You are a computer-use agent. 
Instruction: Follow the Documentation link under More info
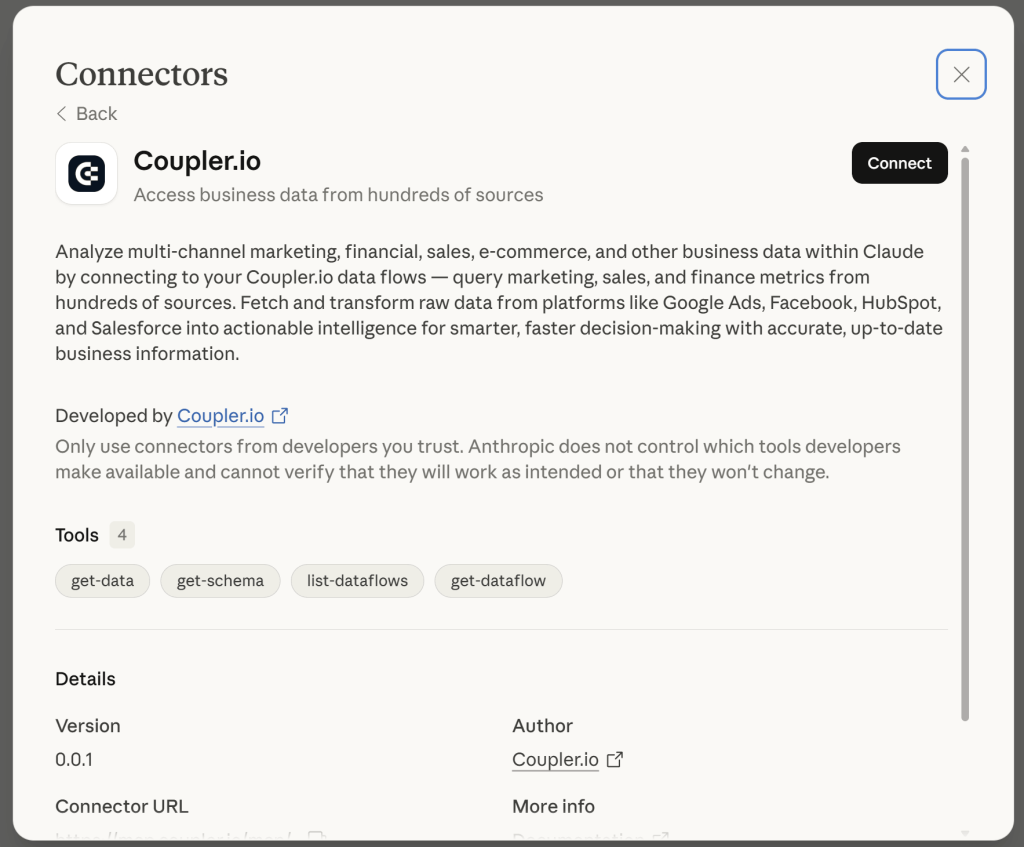(580, 840)
